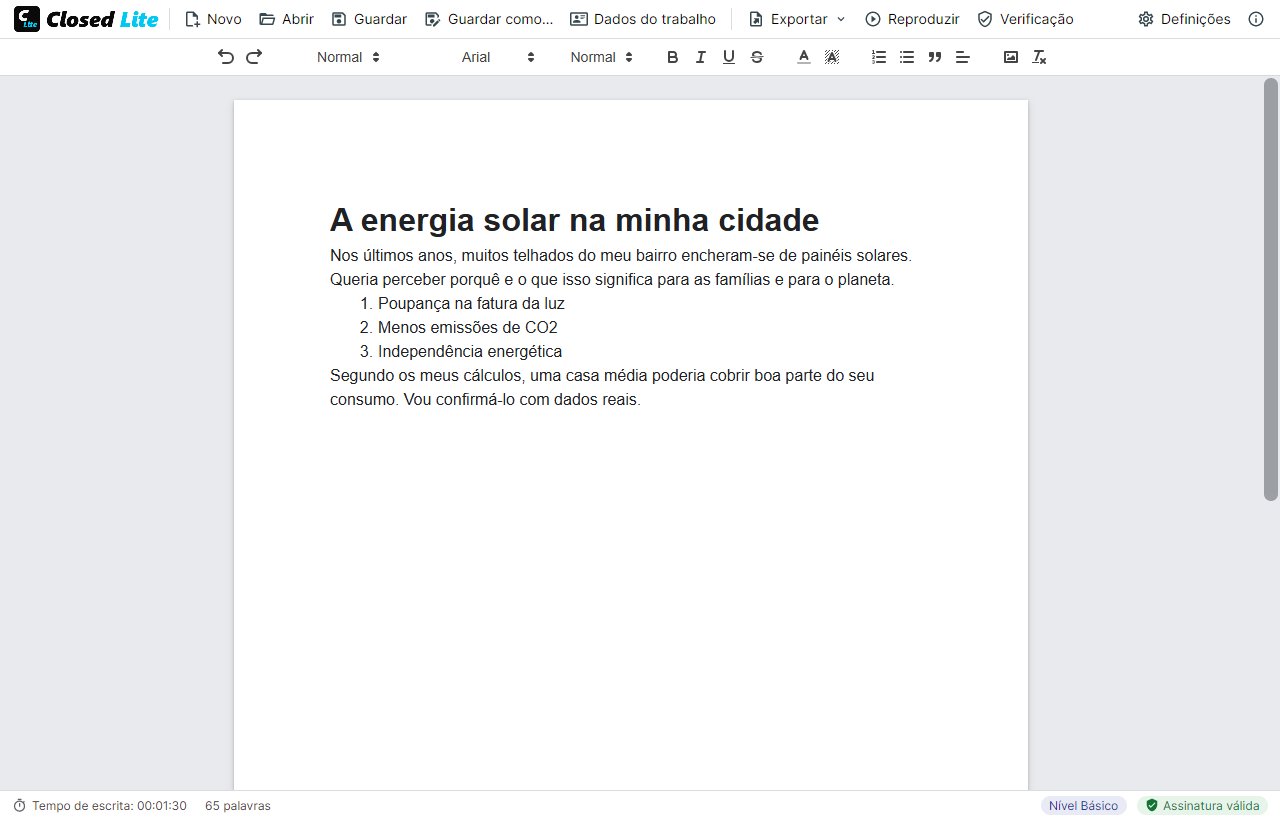Click the 65 palavras word count
1280x820 pixels.
coord(238,806)
